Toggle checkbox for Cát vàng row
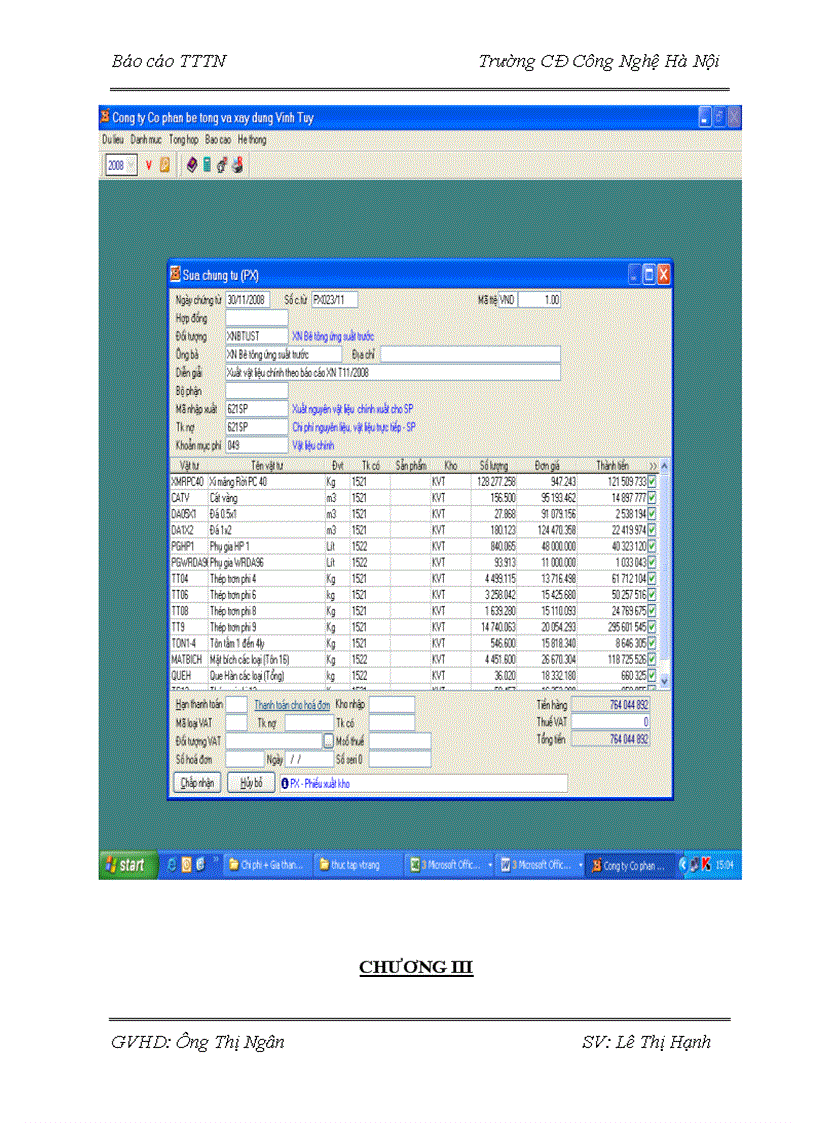This screenshot has height=1123, width=816. point(652,497)
